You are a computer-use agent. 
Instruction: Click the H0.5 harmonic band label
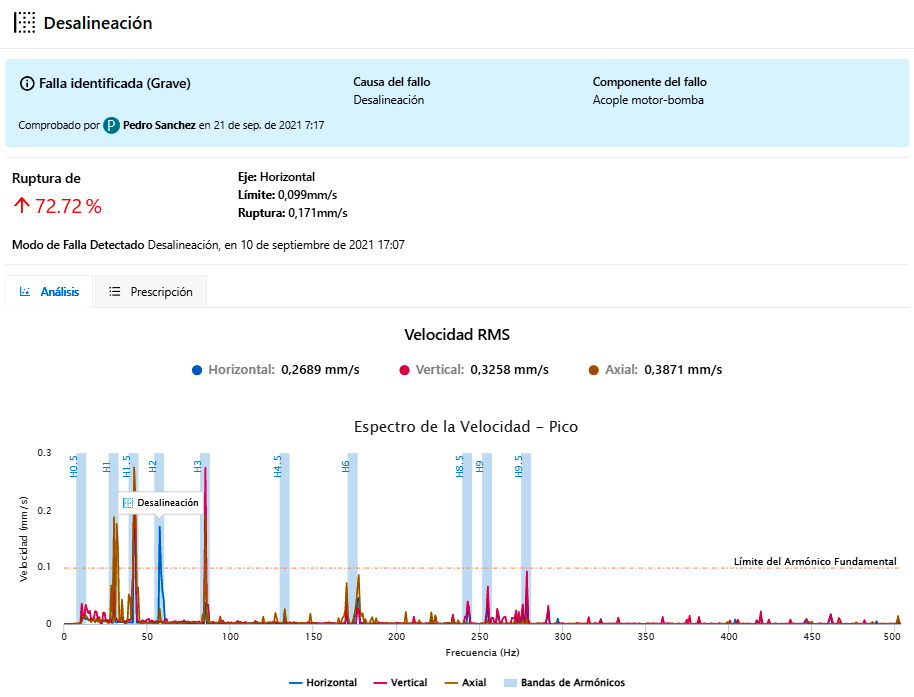(73, 467)
